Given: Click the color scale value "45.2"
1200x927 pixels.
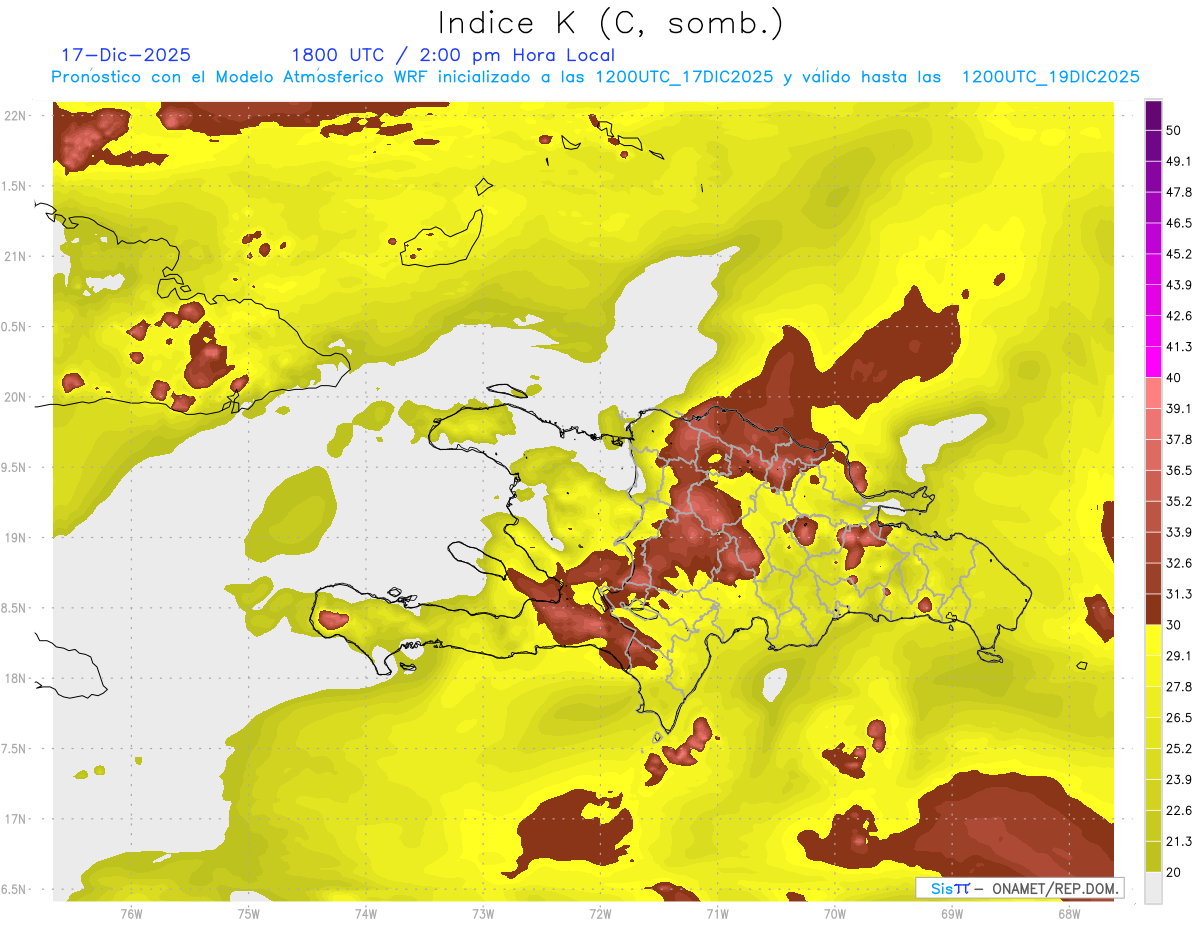Looking at the screenshot, I should click(1179, 254).
